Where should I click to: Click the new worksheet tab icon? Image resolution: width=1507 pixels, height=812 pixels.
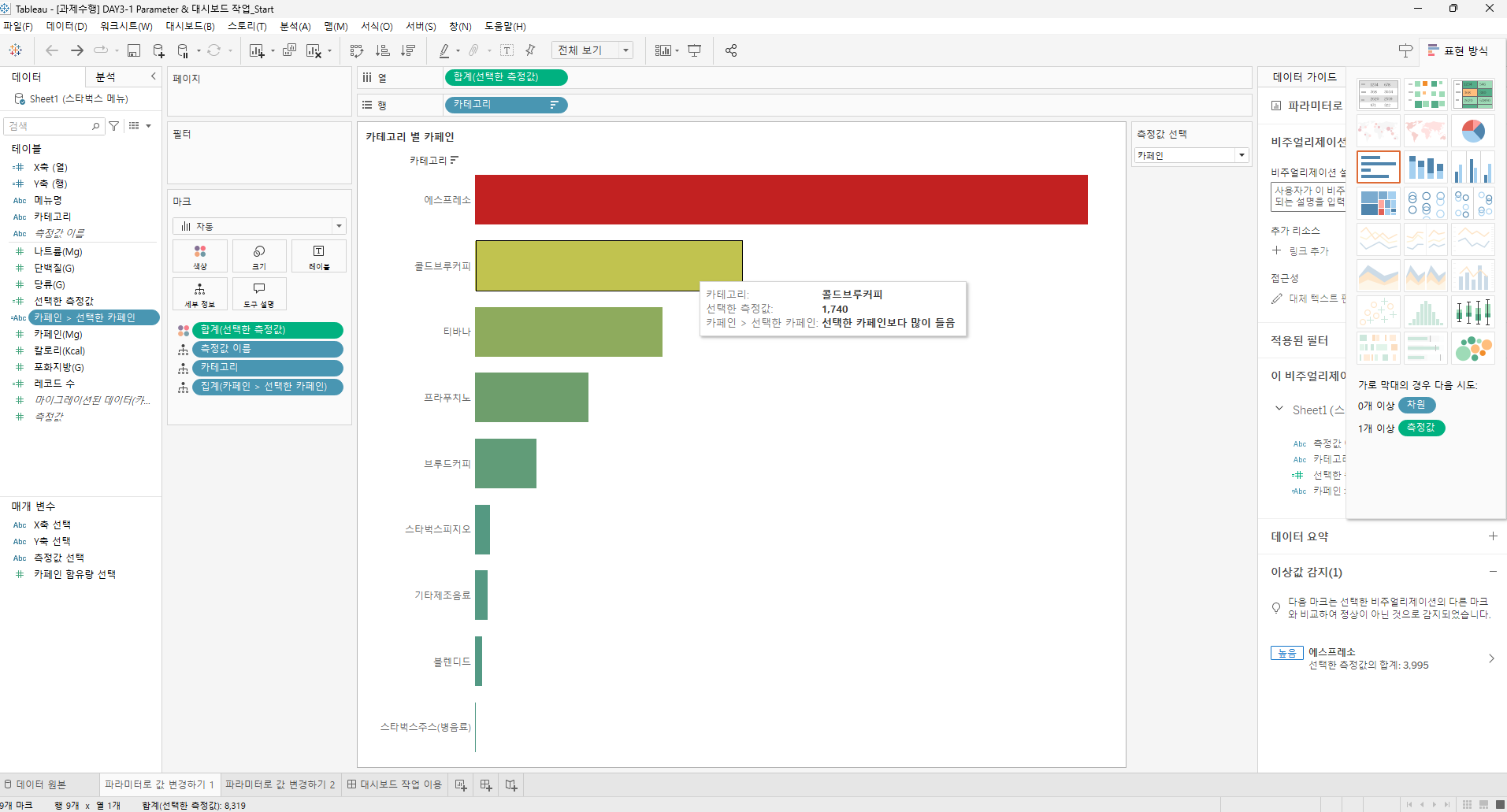(x=461, y=784)
